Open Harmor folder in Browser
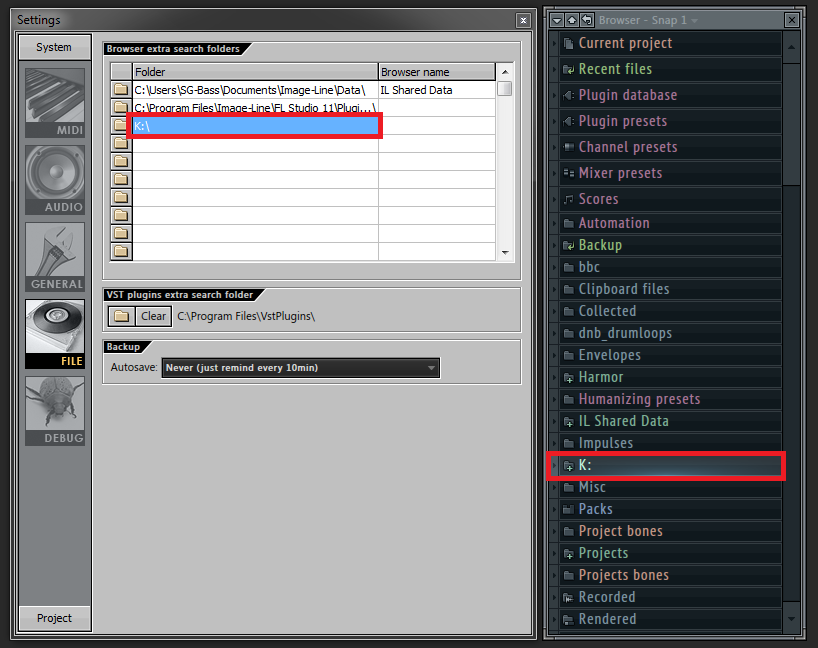 [x=670, y=377]
